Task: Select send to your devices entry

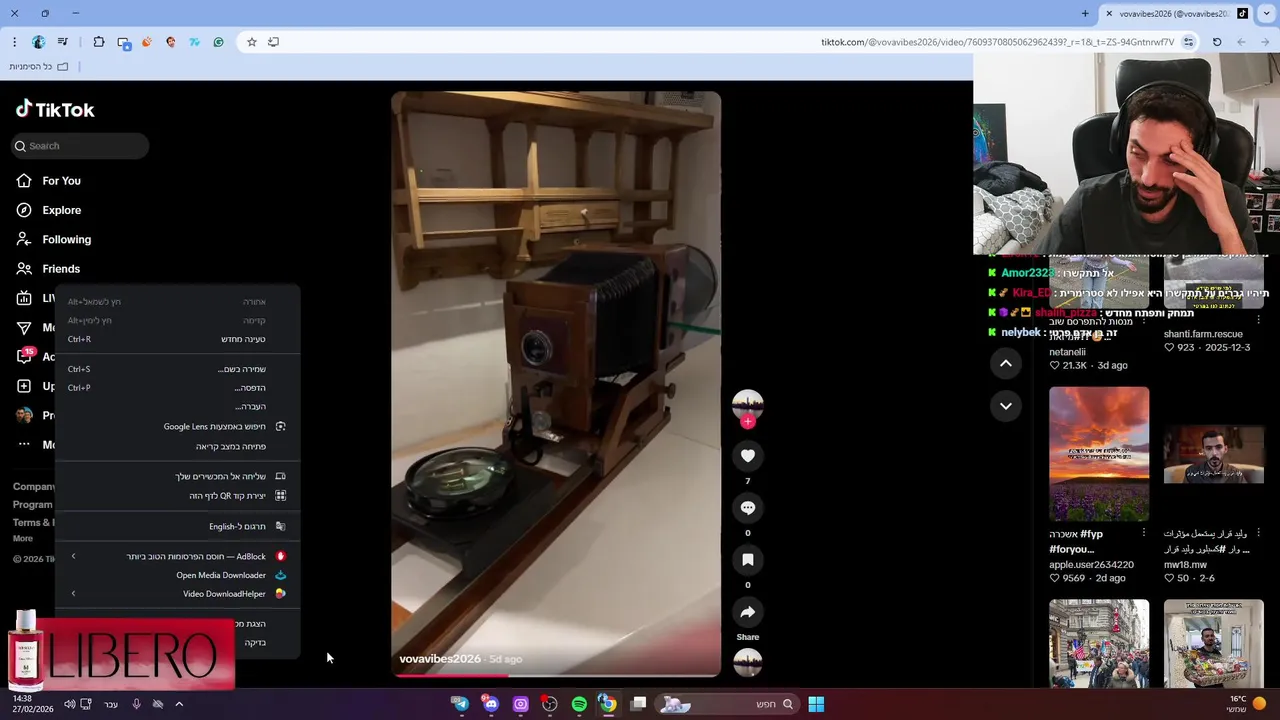Action: coord(177,476)
